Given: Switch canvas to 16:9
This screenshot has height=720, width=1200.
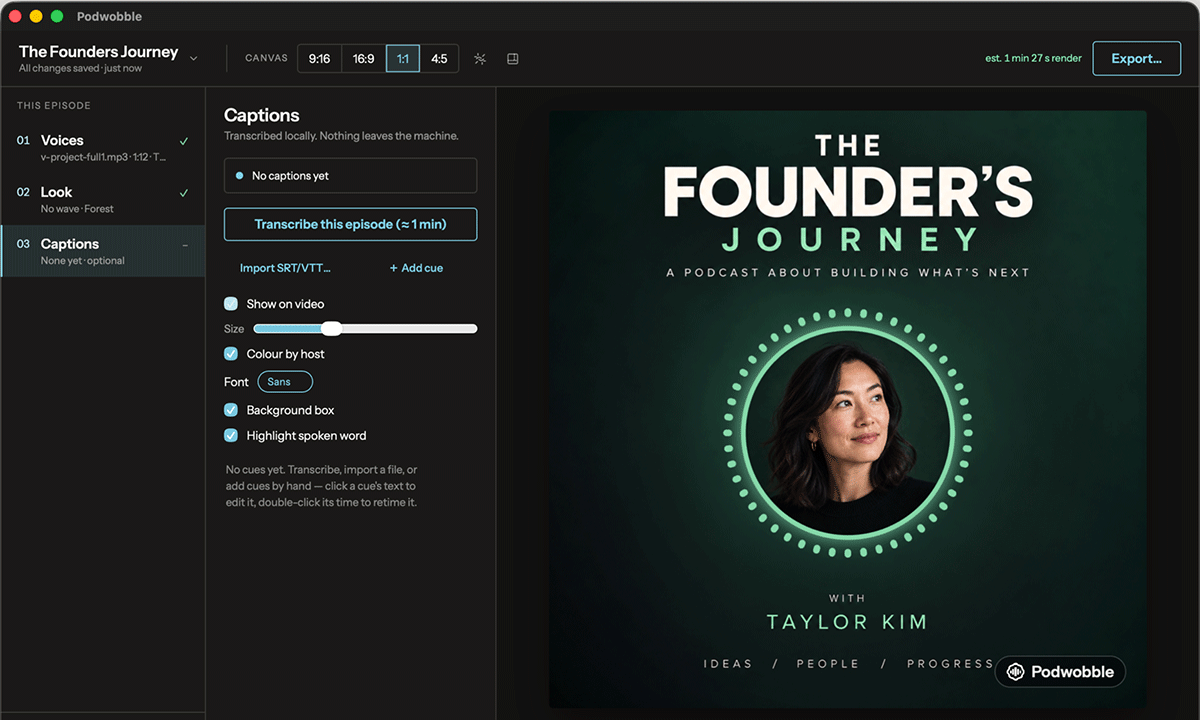Looking at the screenshot, I should pos(364,59).
